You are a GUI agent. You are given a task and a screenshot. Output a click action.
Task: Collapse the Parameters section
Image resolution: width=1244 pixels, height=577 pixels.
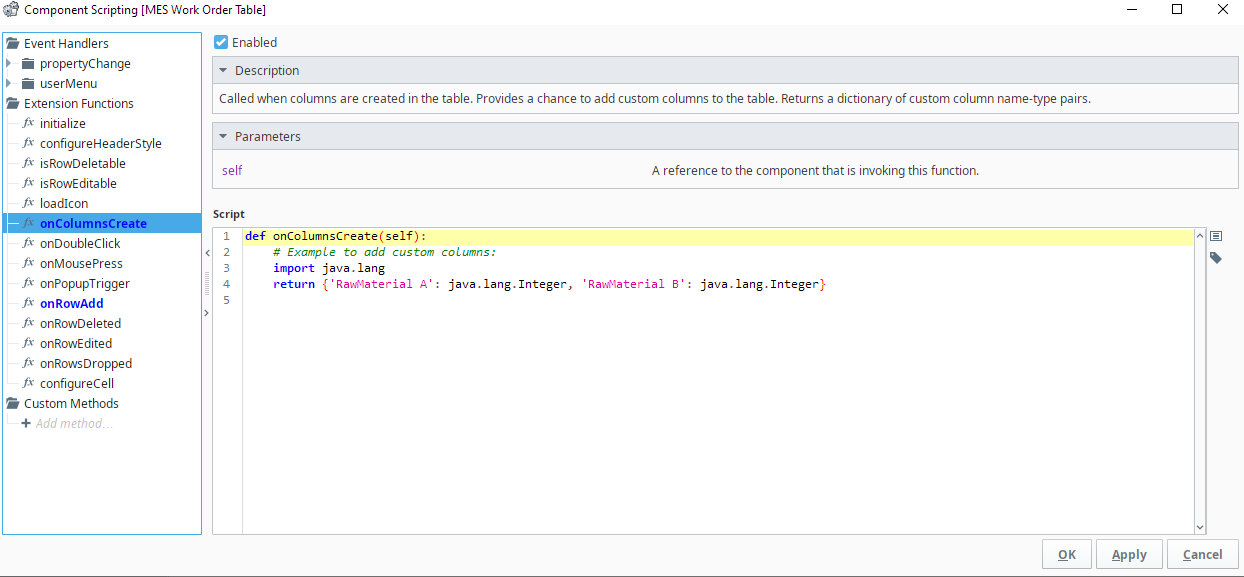(223, 137)
